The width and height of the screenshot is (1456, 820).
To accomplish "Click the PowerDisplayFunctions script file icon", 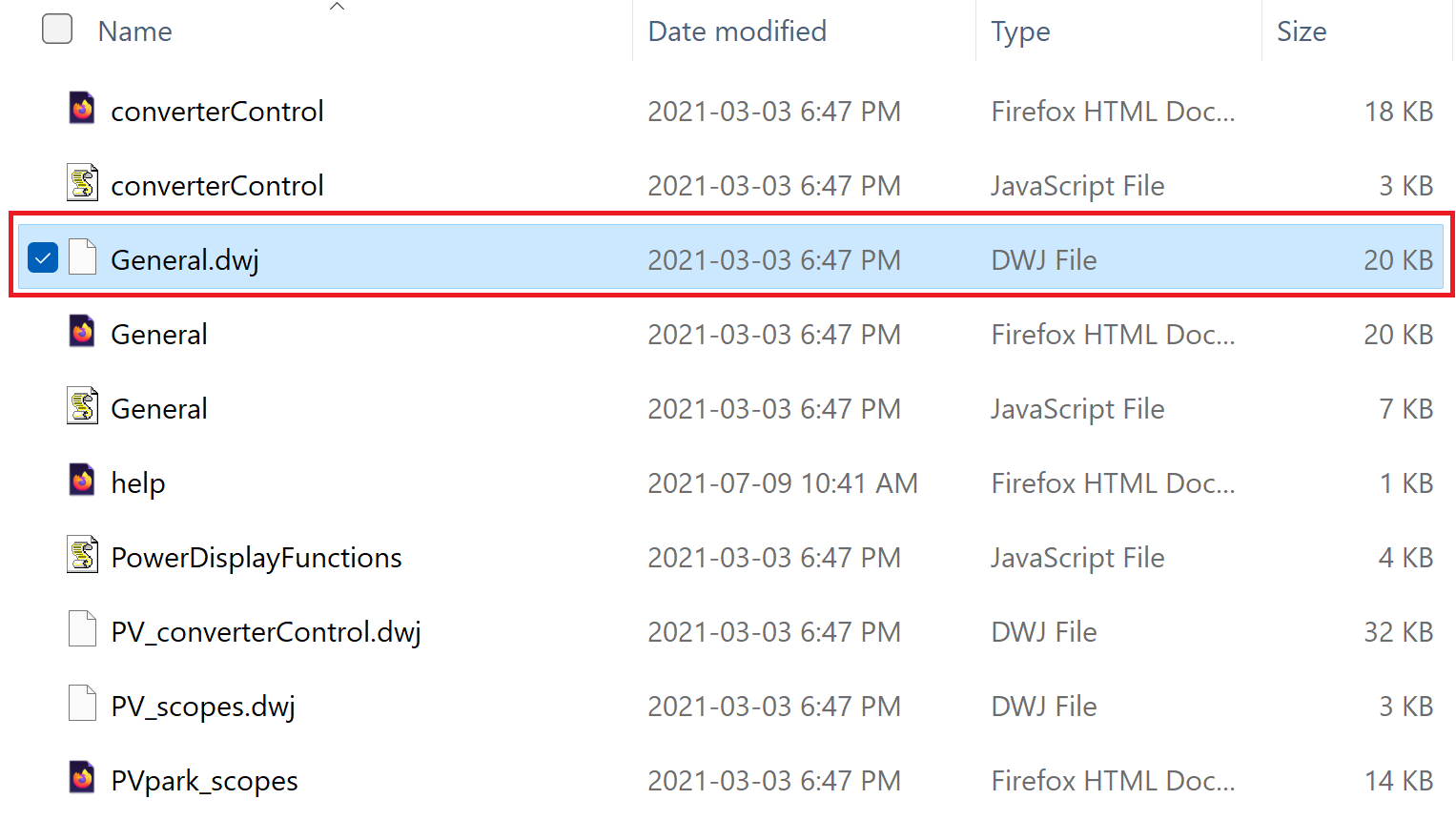I will click(83, 555).
